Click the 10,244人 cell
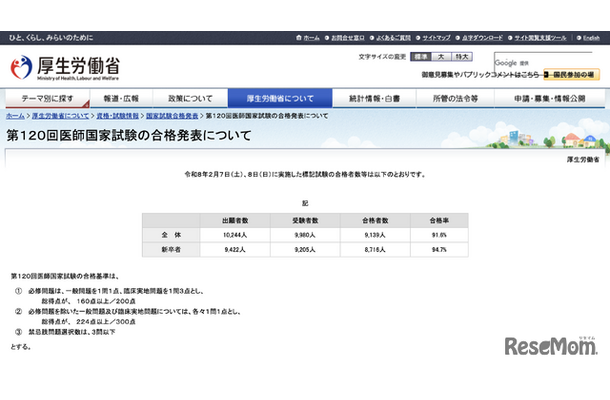The image size is (610, 400). coord(235,235)
